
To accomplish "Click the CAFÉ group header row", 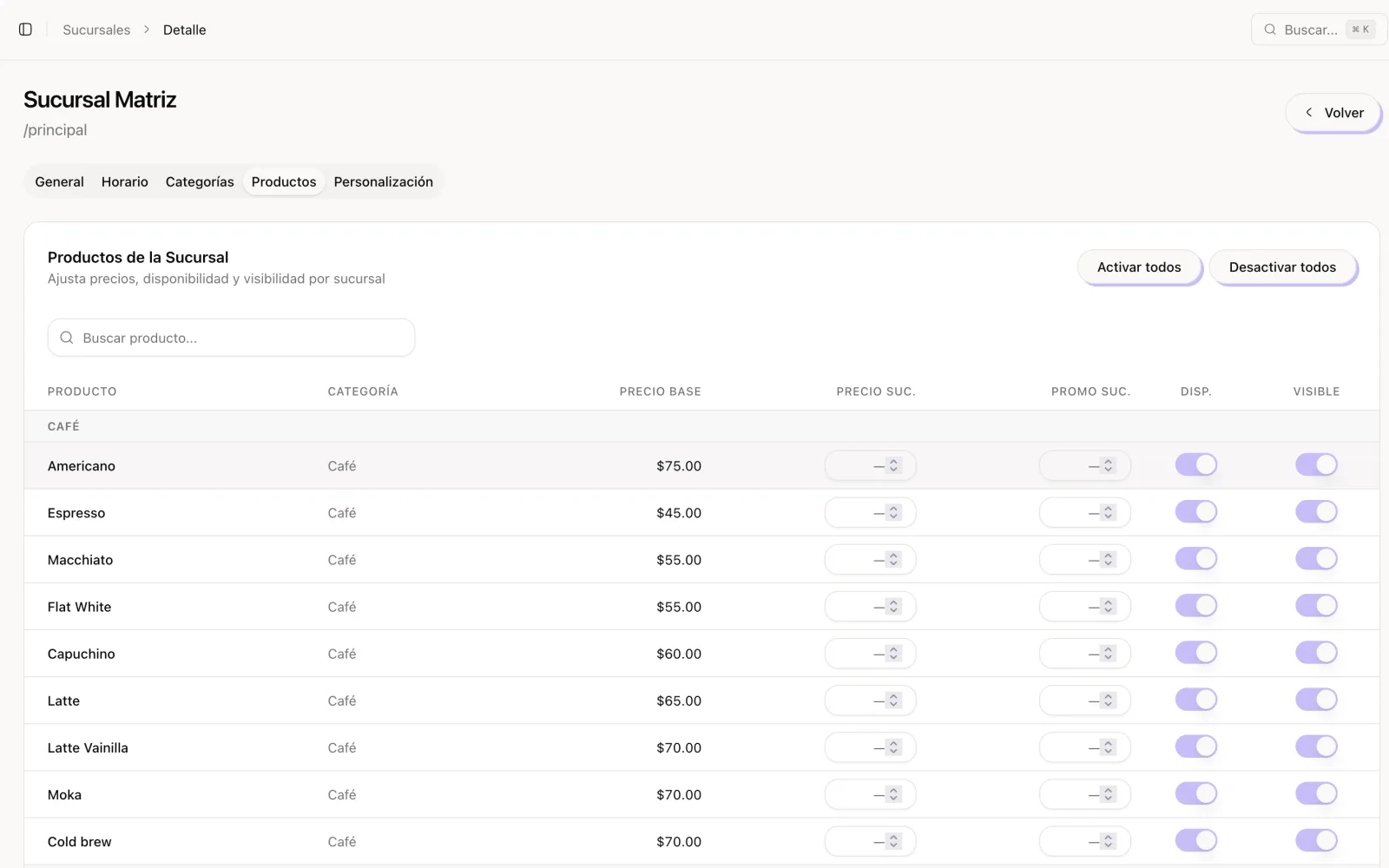I will (701, 426).
